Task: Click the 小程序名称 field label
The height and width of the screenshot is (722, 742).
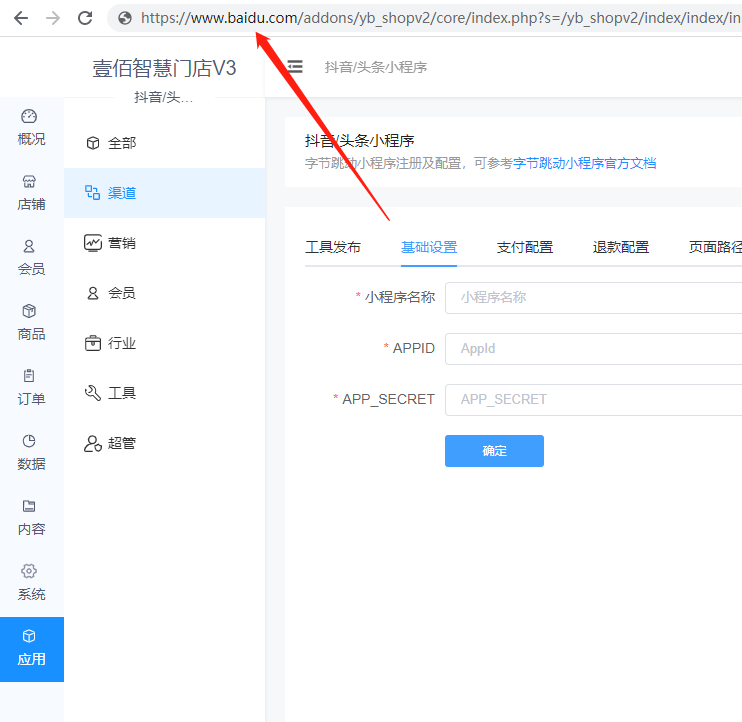Action: [400, 297]
